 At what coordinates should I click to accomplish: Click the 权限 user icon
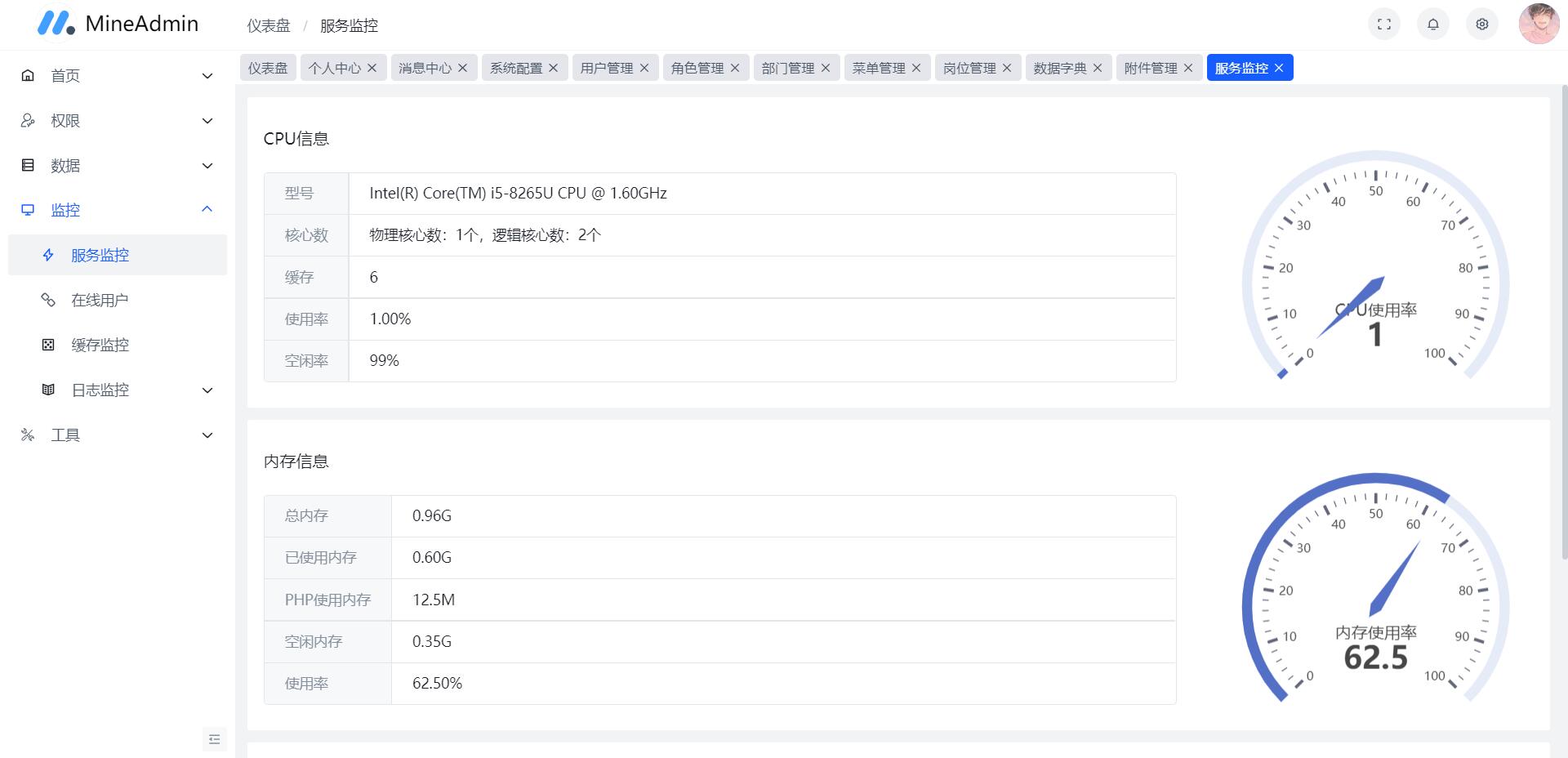[x=28, y=120]
